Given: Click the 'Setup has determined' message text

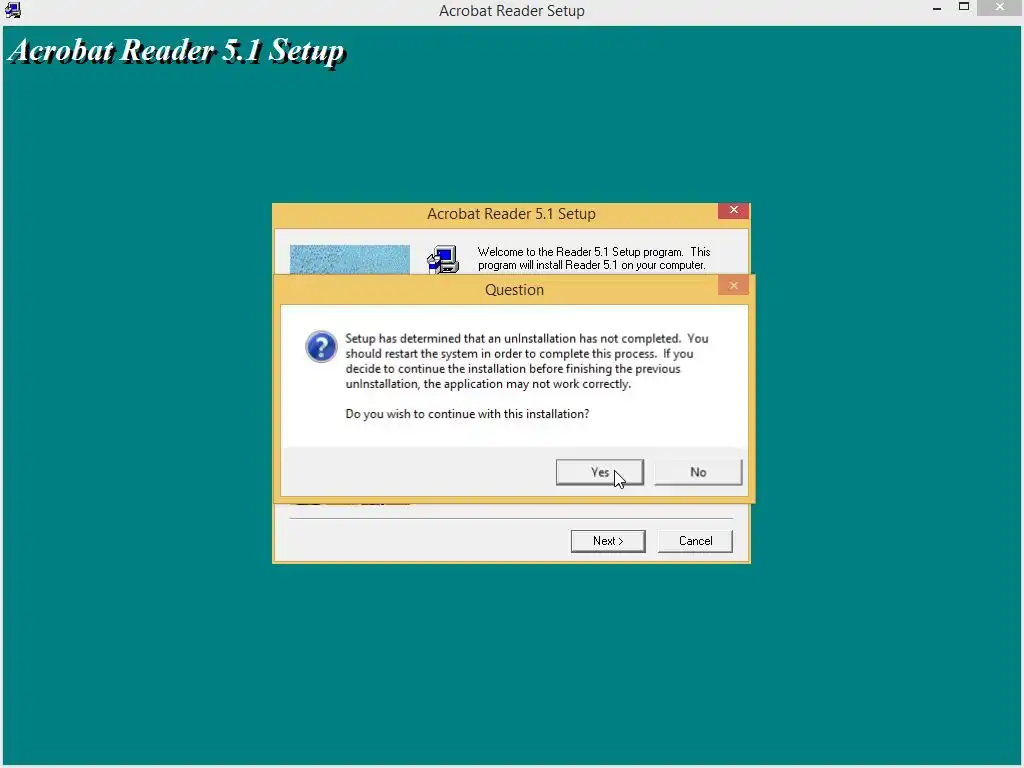Looking at the screenshot, I should point(526,361).
